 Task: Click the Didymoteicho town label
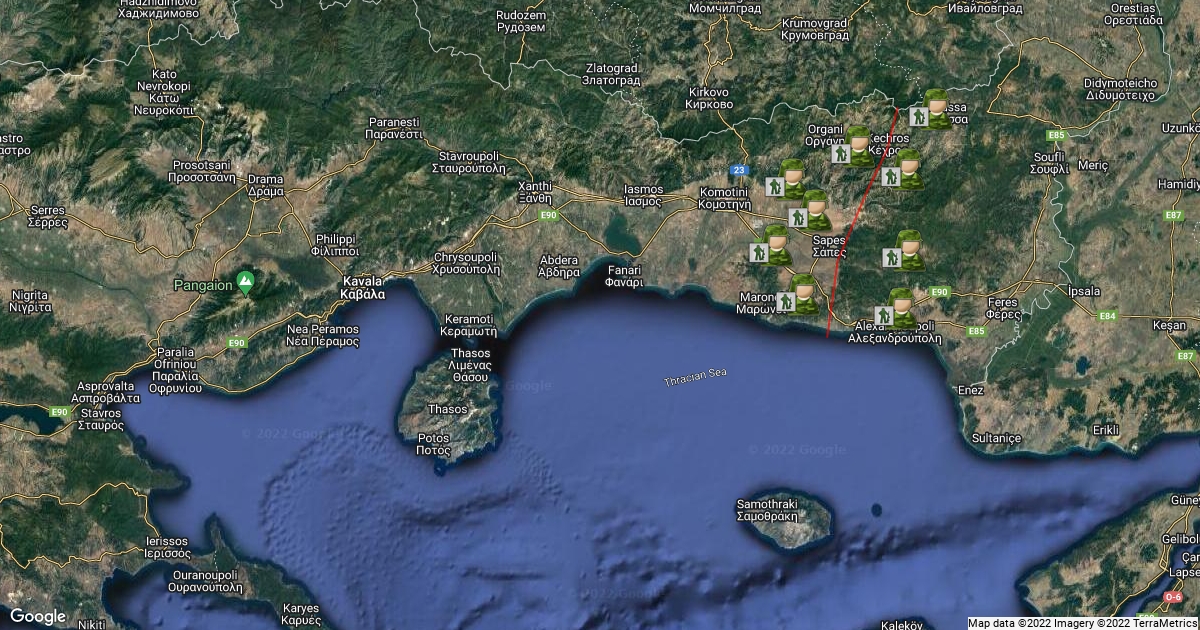pyautogui.click(x=1121, y=89)
